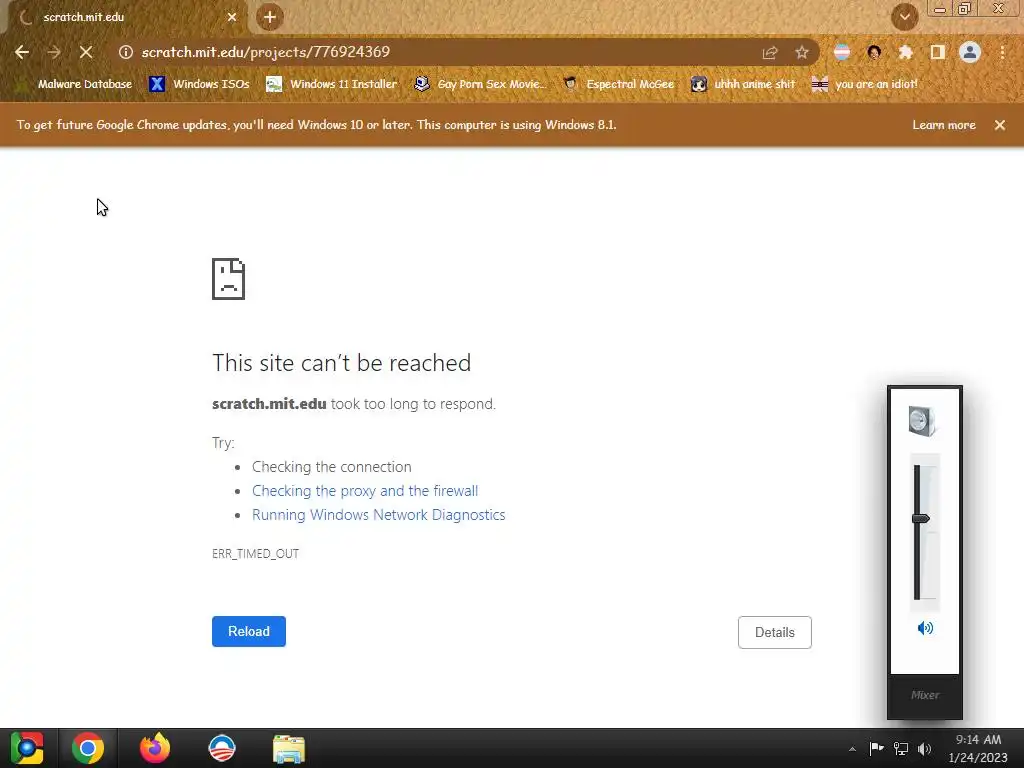Viewport: 1024px width, 768px height.
Task: Open 'you are an idiot!' bookmark
Action: click(865, 84)
